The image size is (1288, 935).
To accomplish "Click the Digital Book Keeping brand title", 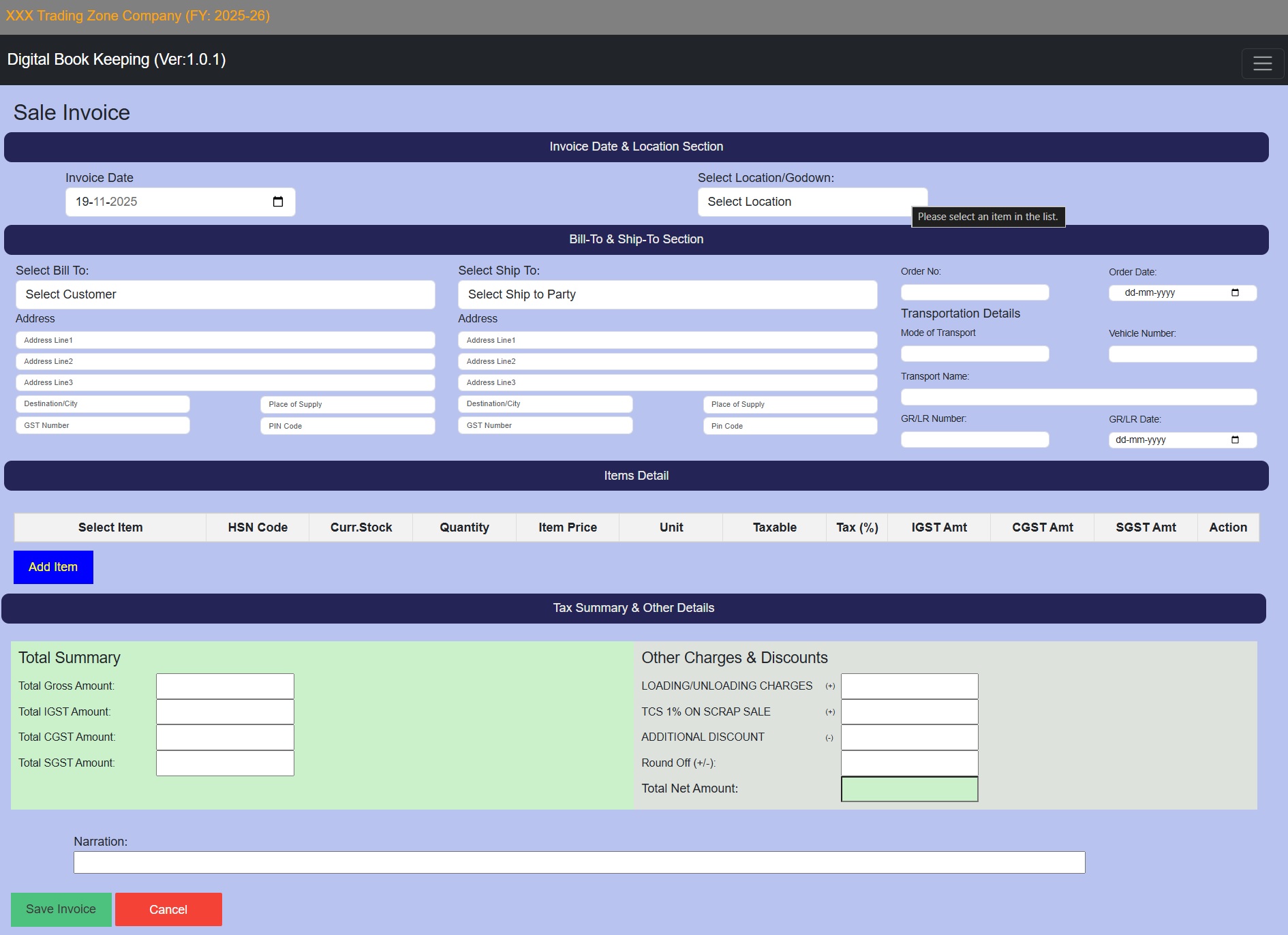I will point(117,60).
